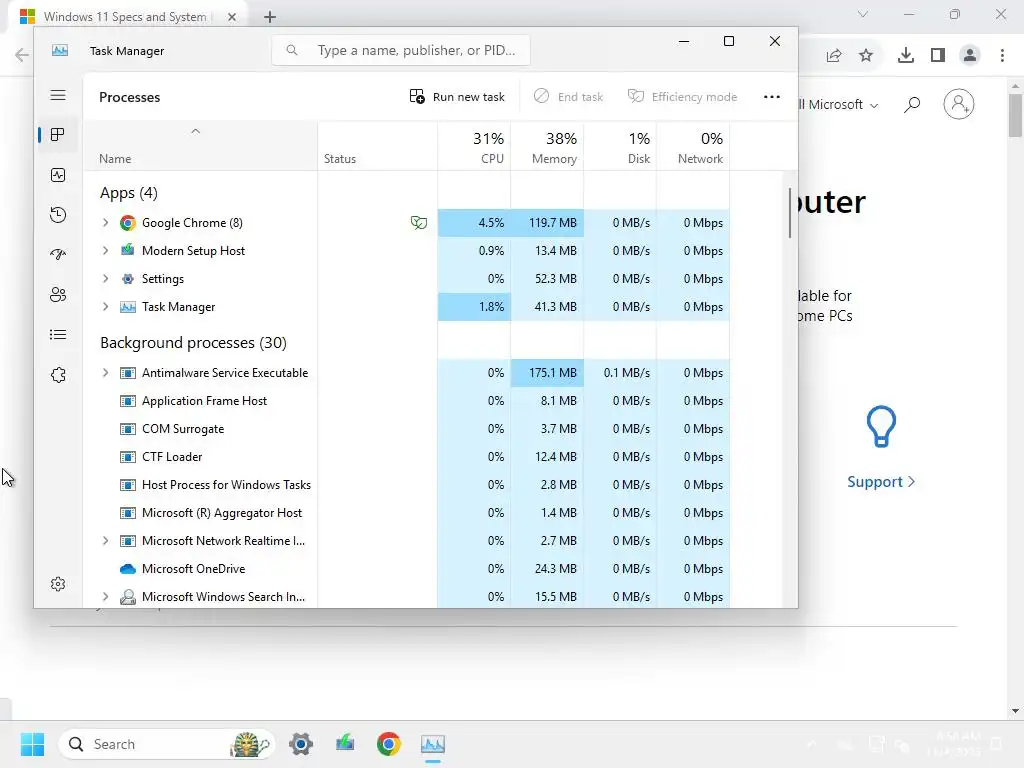Open the Windows Start menu
1024x768 pixels.
pos(32,744)
